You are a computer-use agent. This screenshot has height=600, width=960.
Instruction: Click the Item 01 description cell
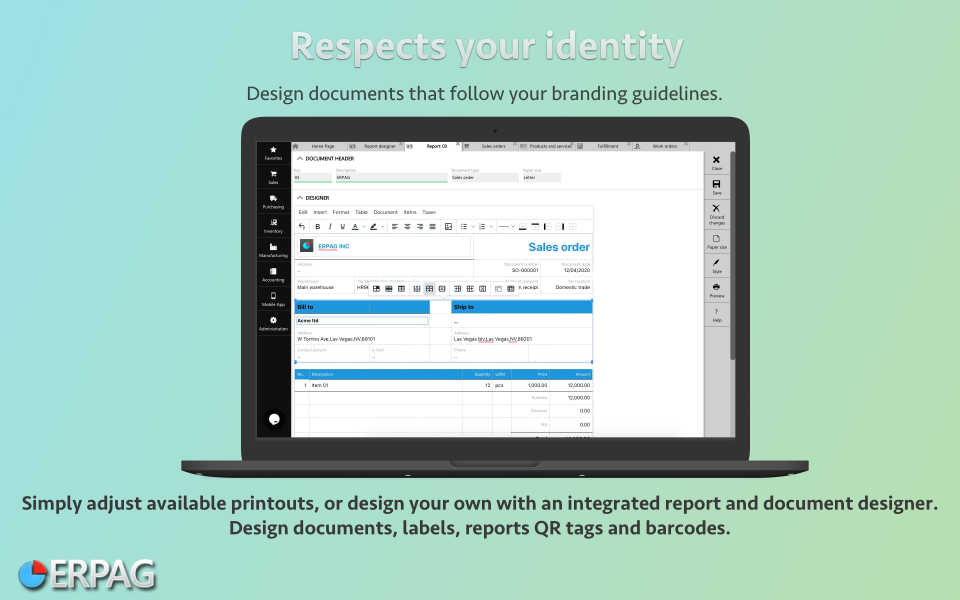[x=386, y=386]
